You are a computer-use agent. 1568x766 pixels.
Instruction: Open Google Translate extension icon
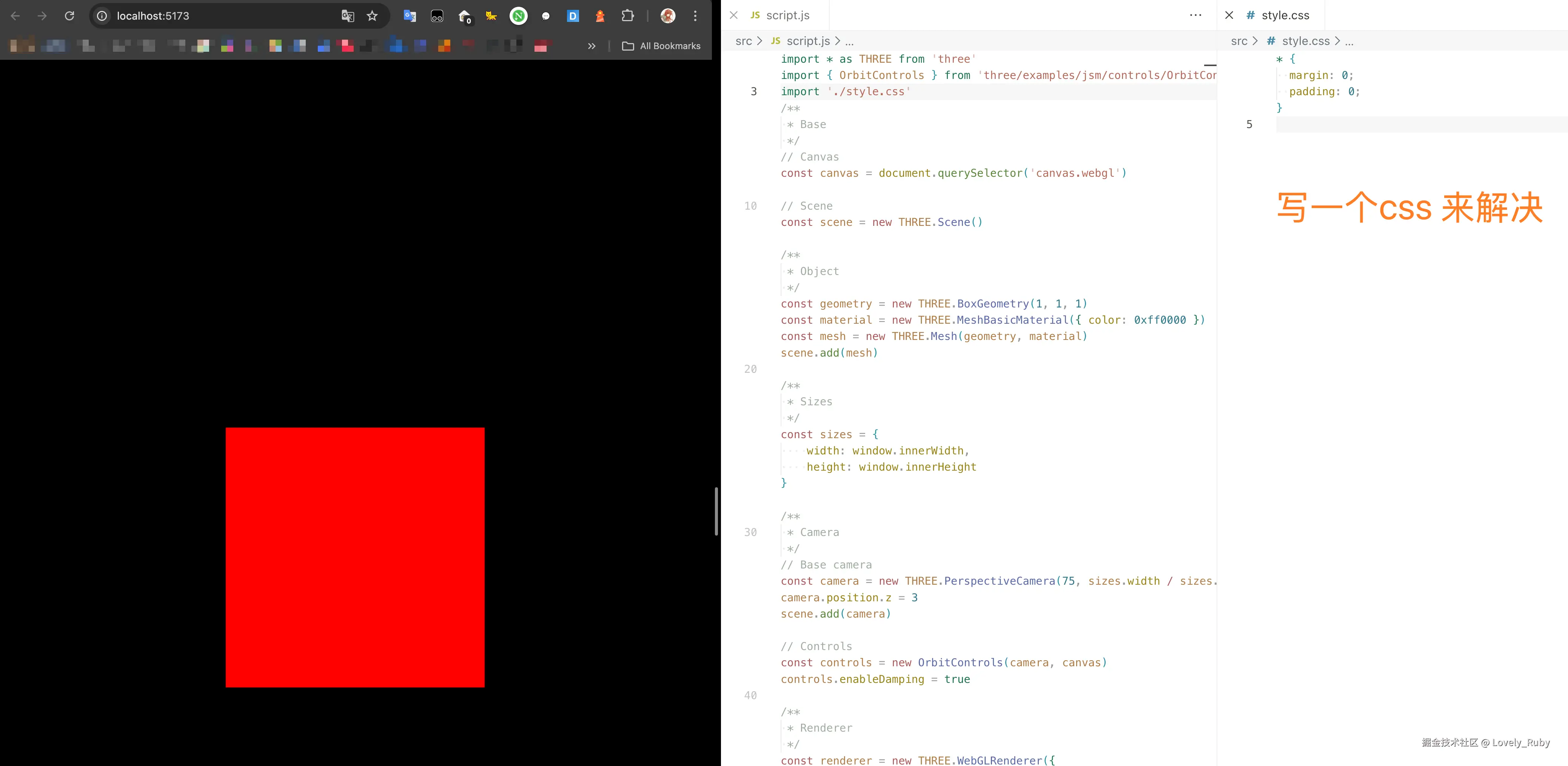[410, 16]
